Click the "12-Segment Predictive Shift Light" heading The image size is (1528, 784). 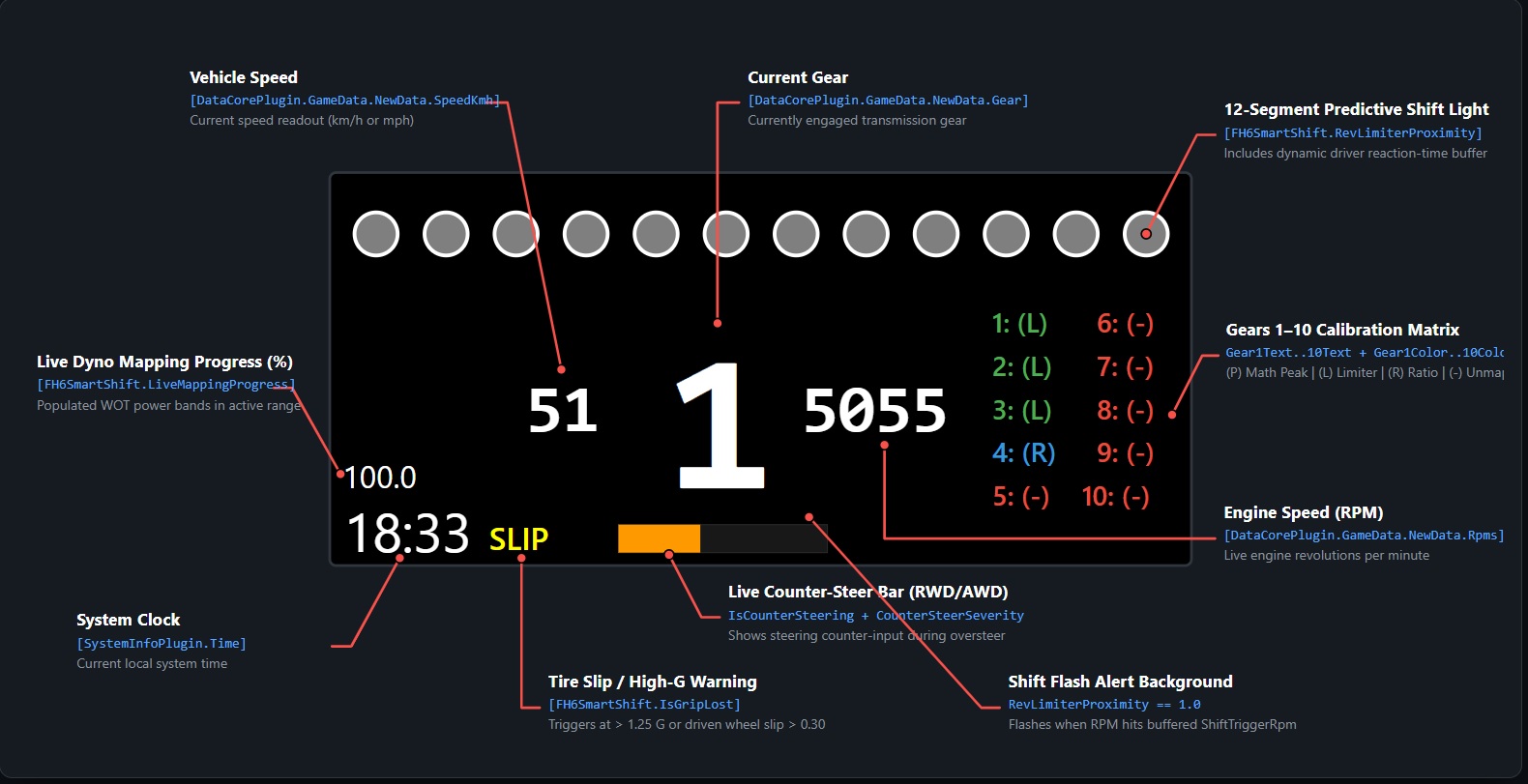(1356, 109)
